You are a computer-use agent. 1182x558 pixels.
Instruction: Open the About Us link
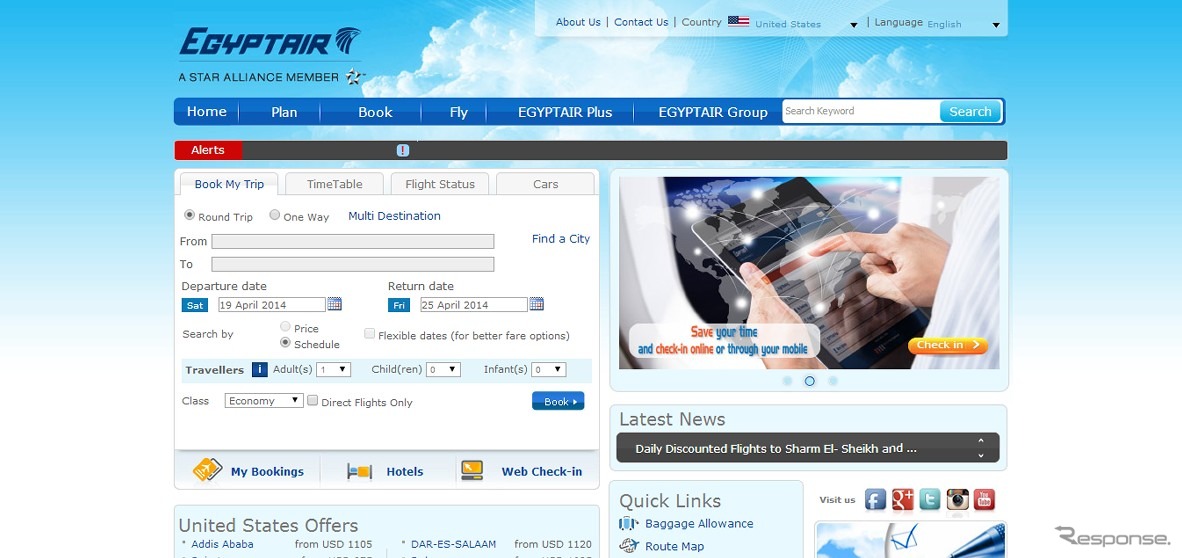coord(578,22)
